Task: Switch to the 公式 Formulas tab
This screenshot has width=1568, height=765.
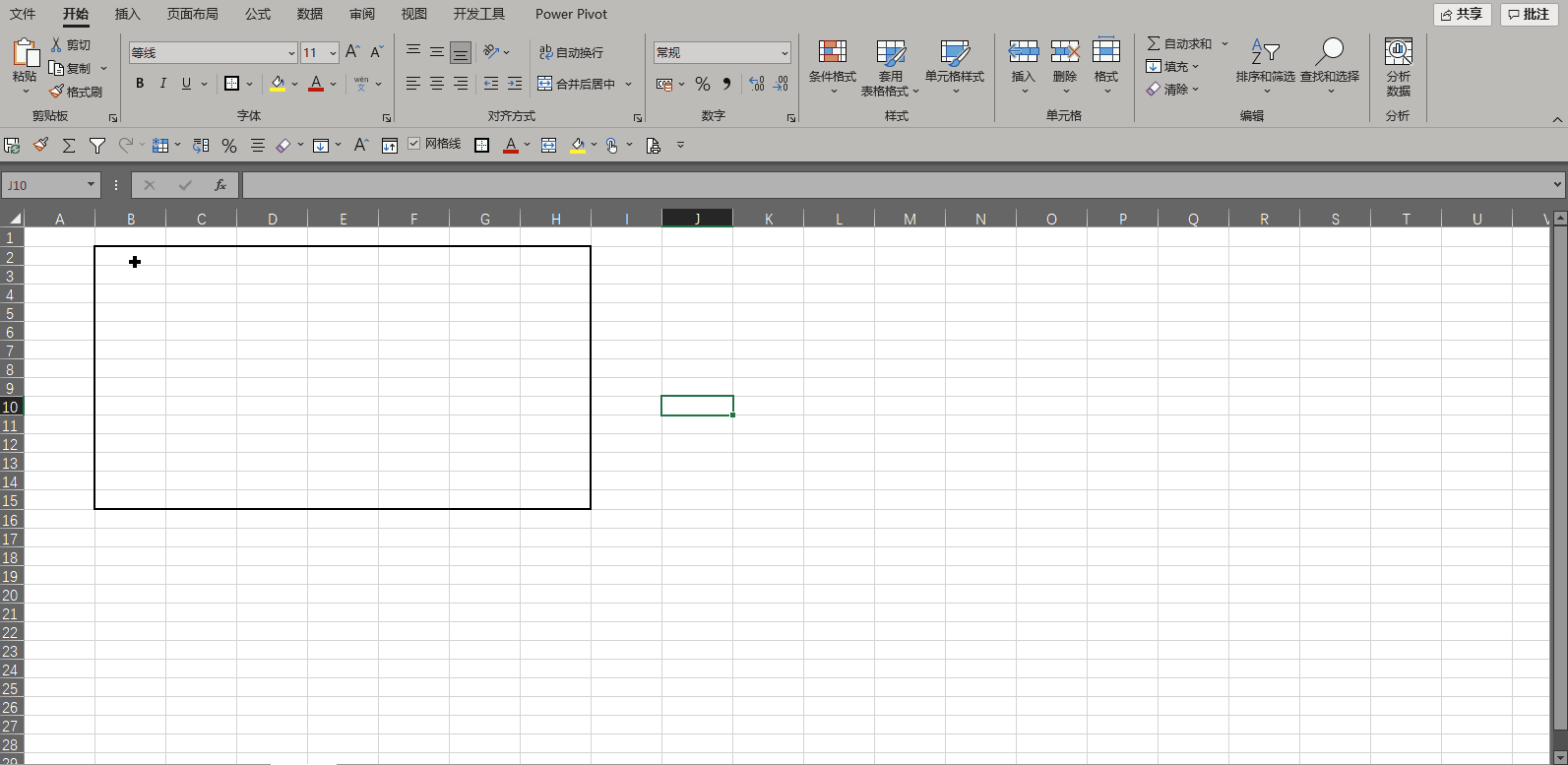Action: tap(258, 14)
